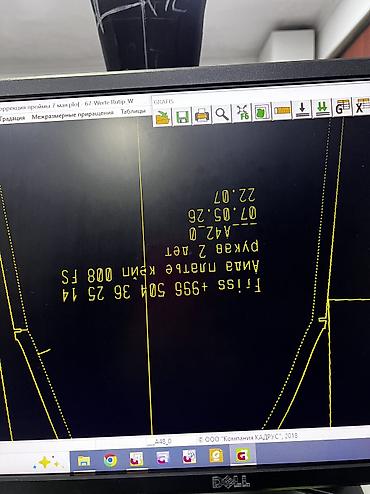Click the КАДРУС company copyright status text
Viewport: 370px width, 494px height.
coord(248,438)
